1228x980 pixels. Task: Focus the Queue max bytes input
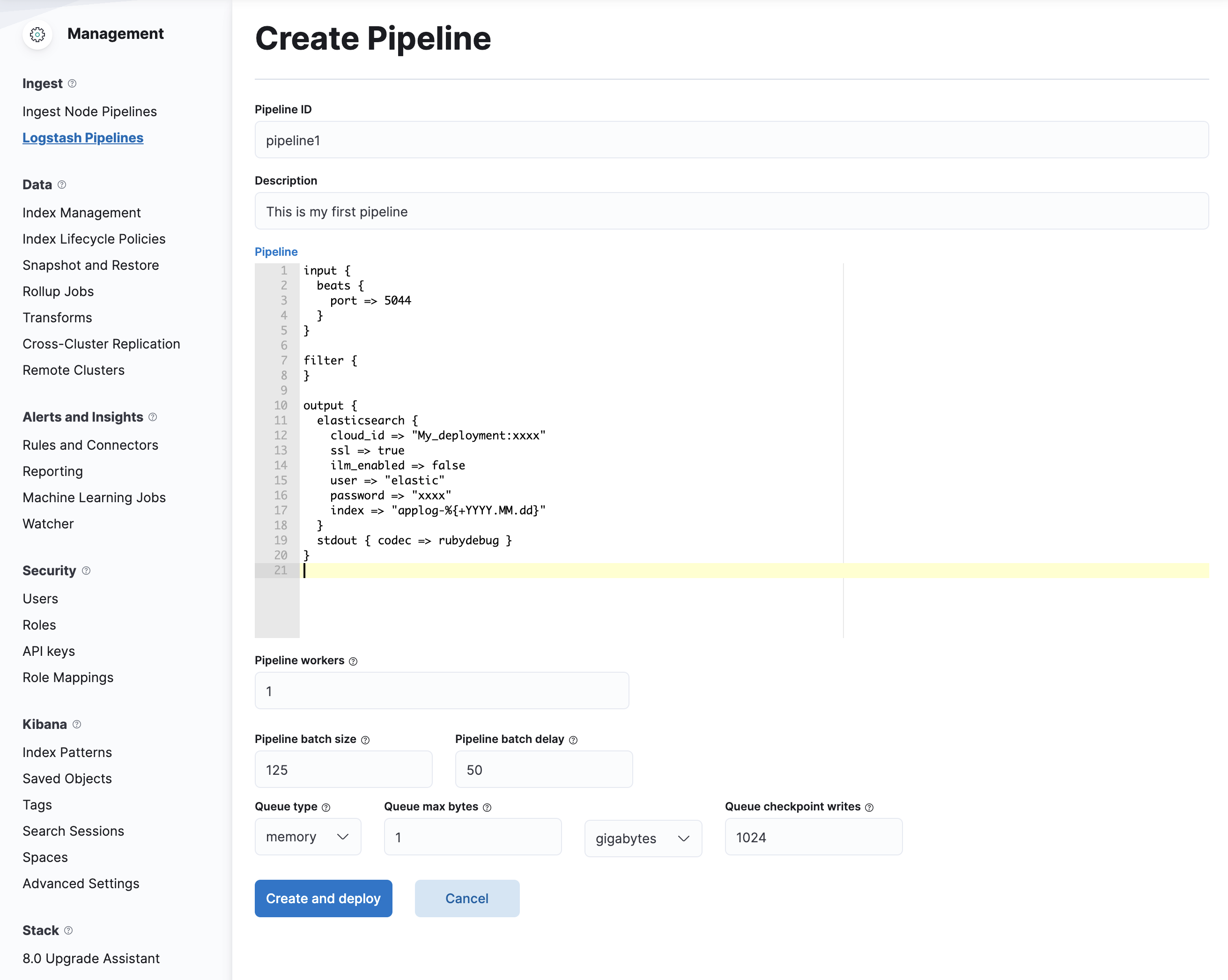click(472, 837)
